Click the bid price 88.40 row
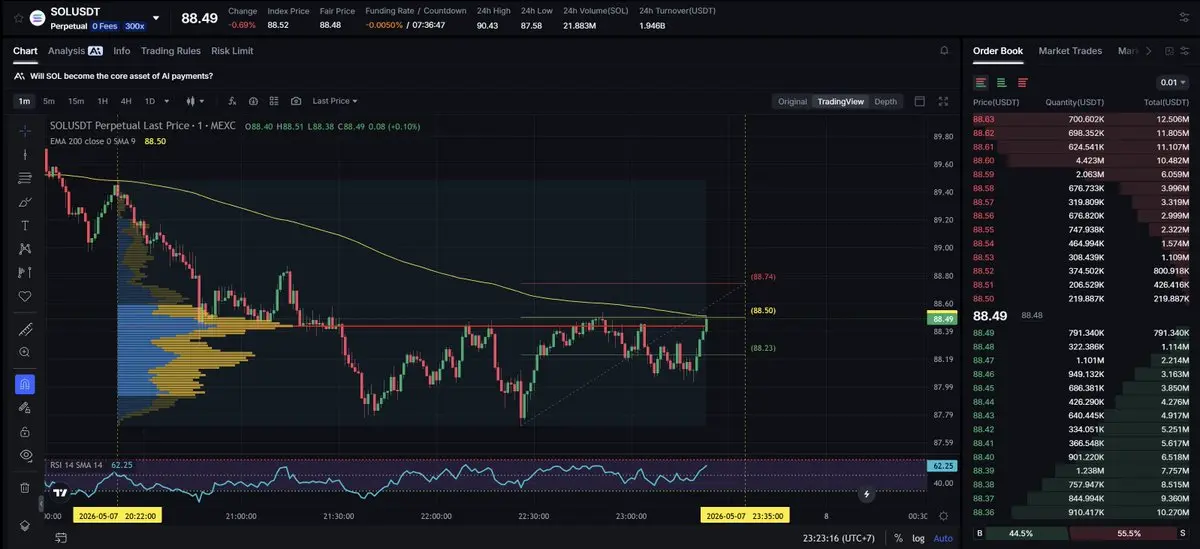 [1081, 456]
